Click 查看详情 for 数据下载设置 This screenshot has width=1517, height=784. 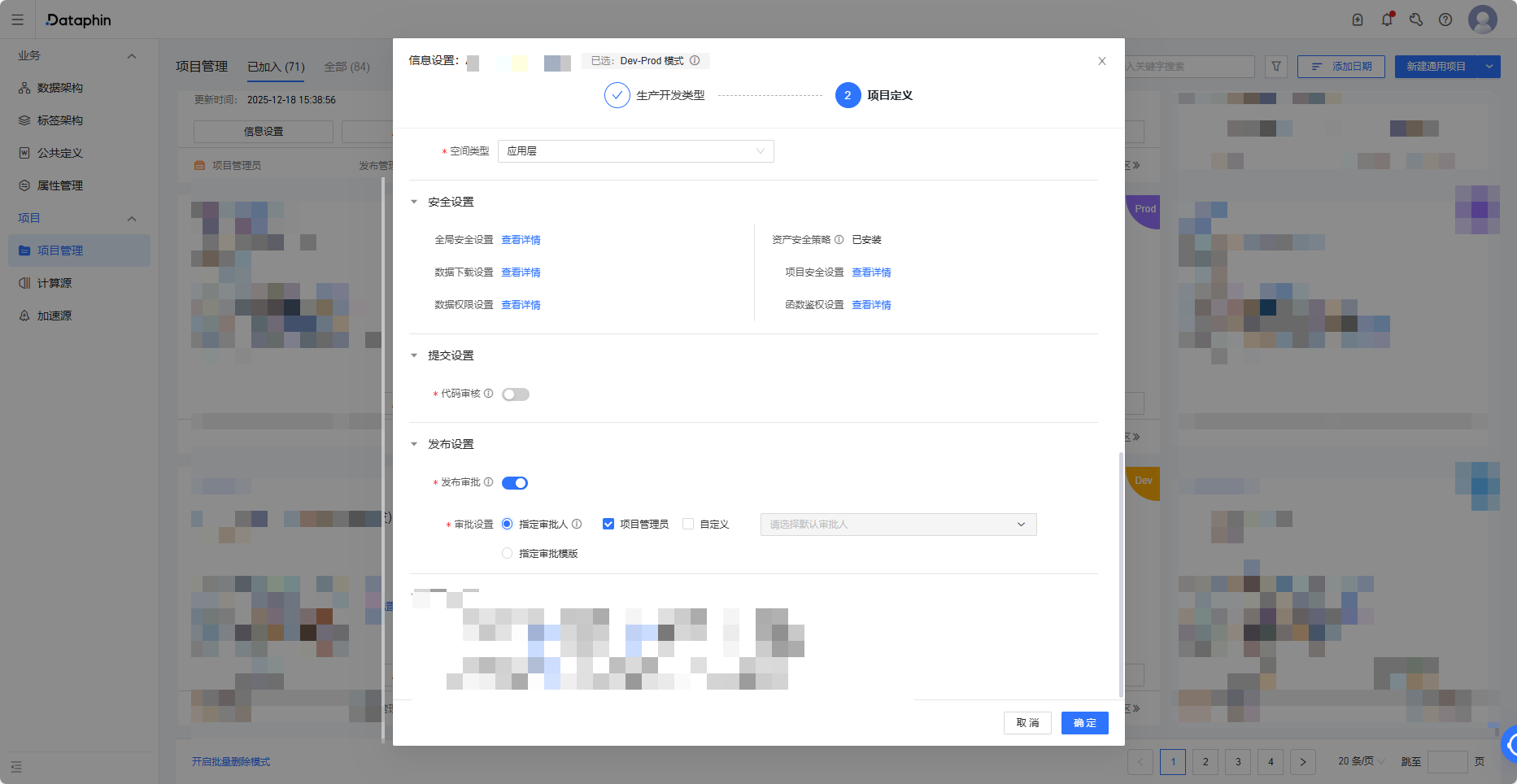point(521,272)
